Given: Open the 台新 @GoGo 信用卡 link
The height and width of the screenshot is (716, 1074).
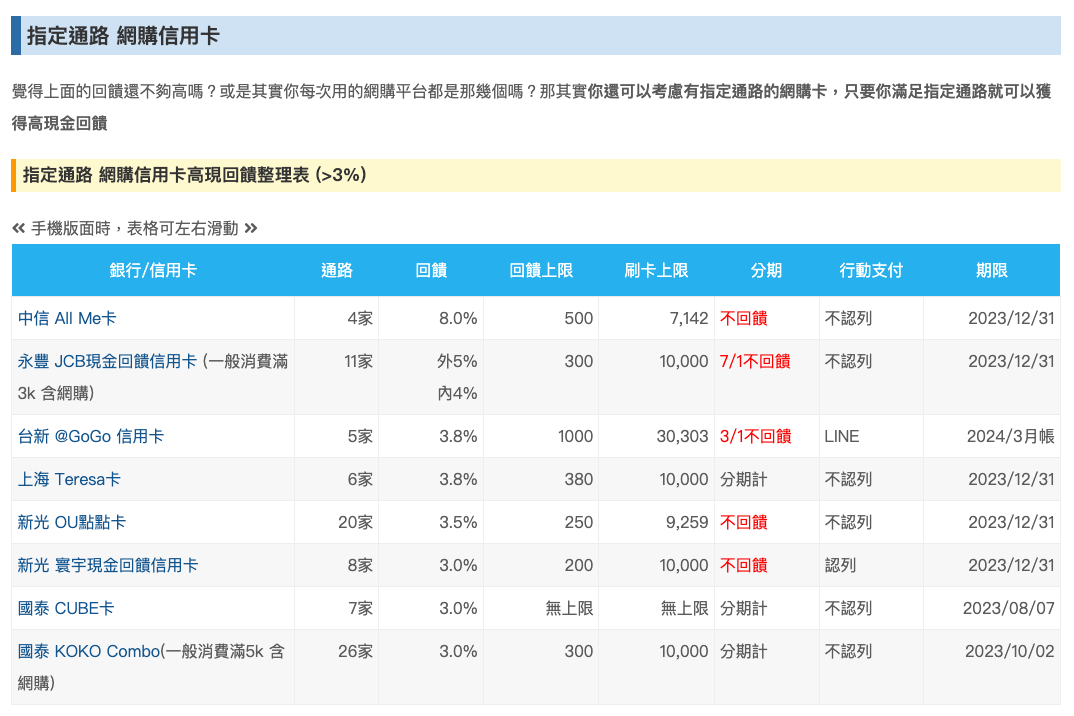Looking at the screenshot, I should [91, 436].
